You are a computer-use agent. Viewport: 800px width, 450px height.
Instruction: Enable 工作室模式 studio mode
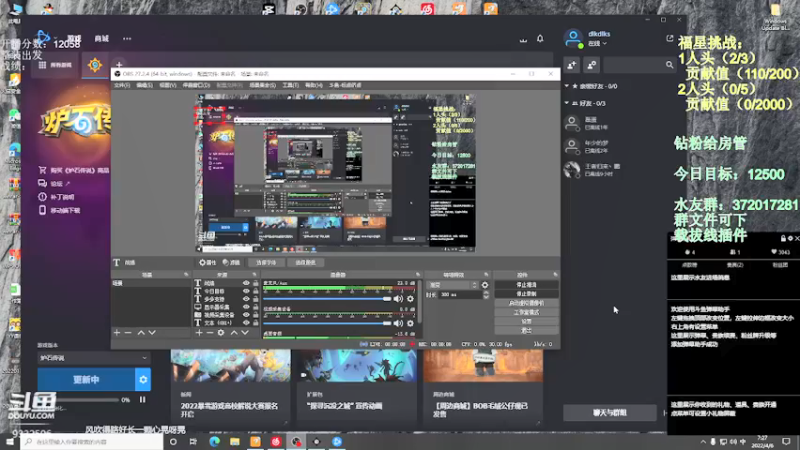[526, 312]
